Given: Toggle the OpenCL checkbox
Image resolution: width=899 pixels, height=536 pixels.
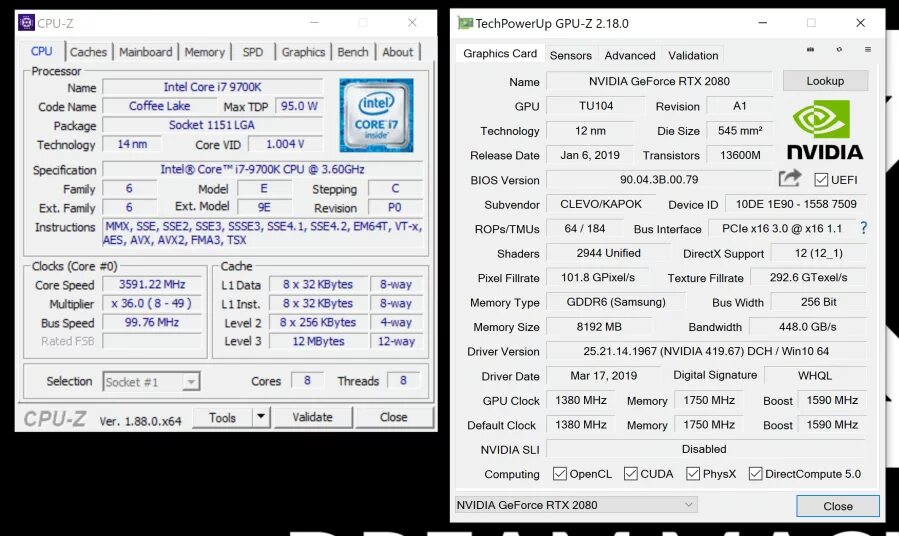Looking at the screenshot, I should 560,474.
